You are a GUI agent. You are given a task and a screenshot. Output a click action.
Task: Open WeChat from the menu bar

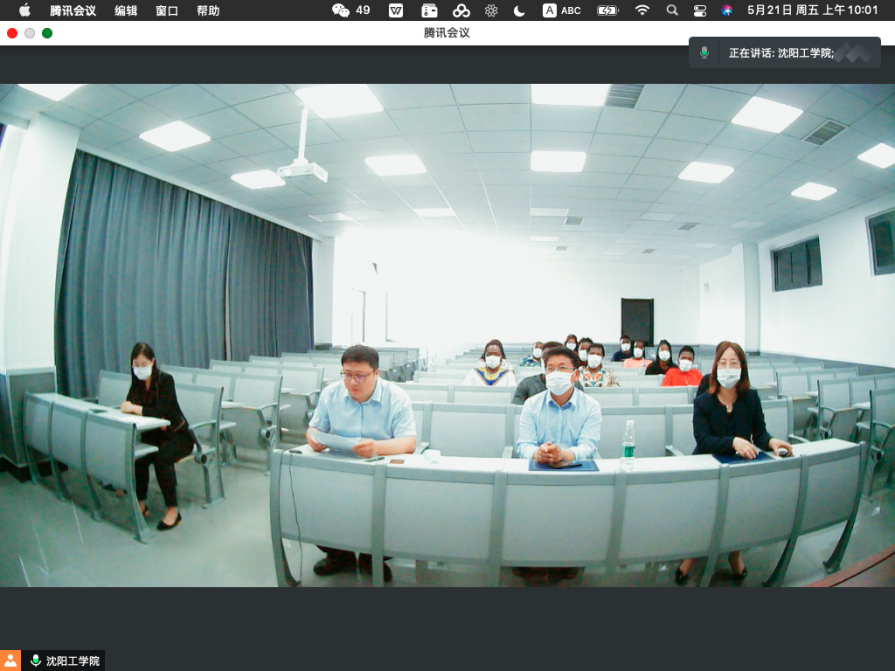(x=341, y=10)
